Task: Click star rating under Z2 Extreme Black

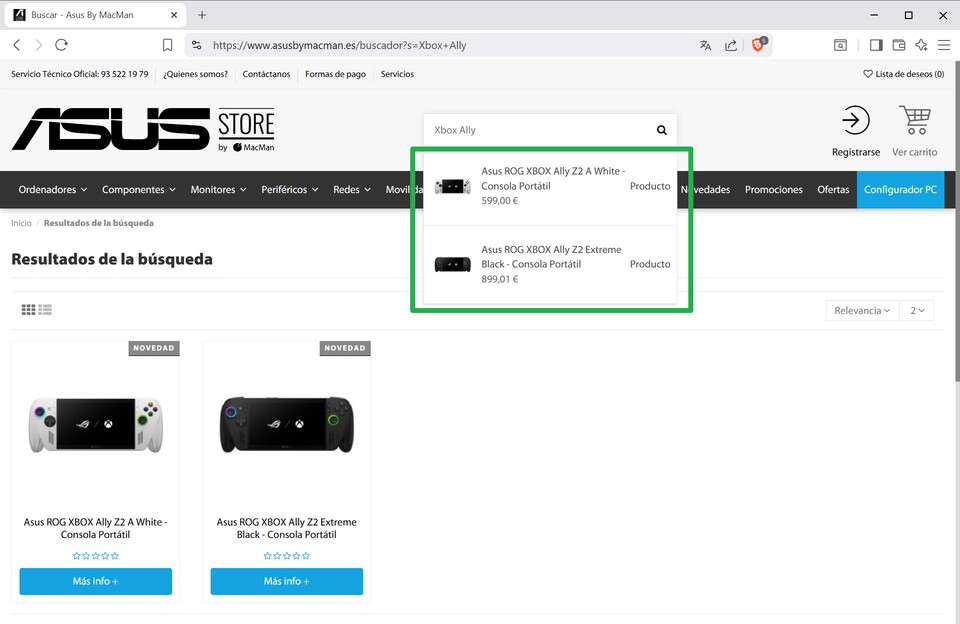Action: click(287, 556)
